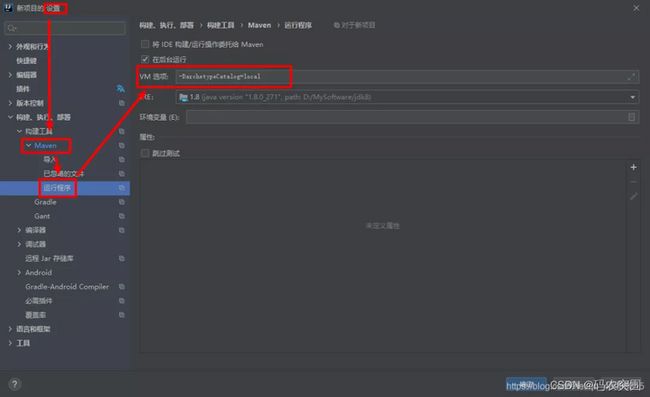
Task: Click 构建工具 in the breadcrumb
Action: coord(221,25)
